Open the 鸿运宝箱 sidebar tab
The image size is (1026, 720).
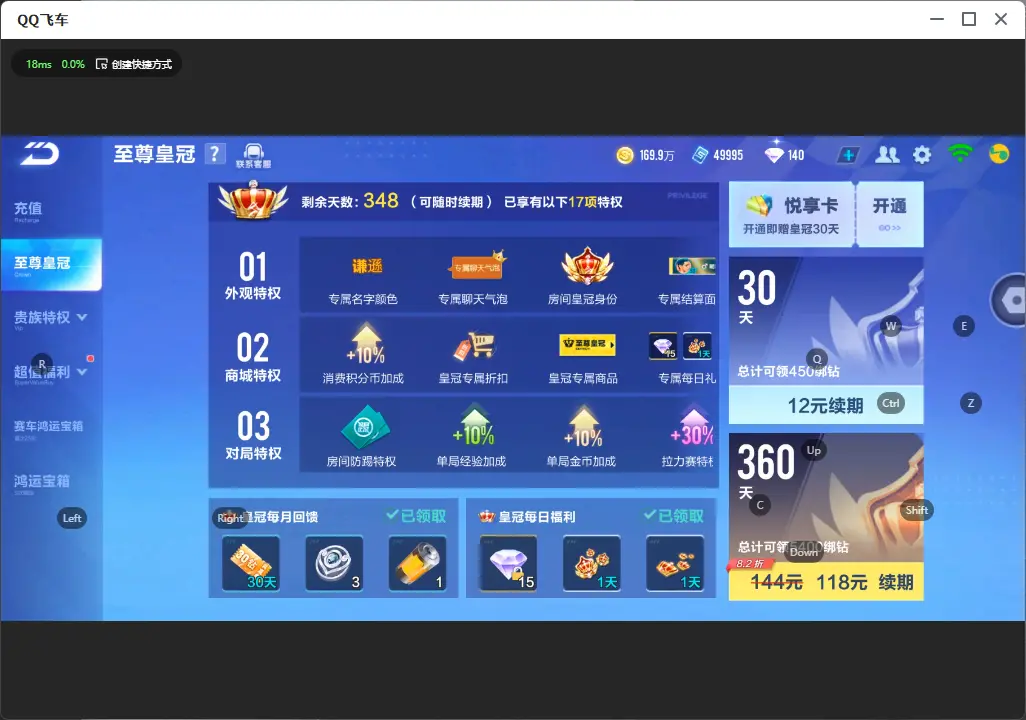pyautogui.click(x=42, y=482)
